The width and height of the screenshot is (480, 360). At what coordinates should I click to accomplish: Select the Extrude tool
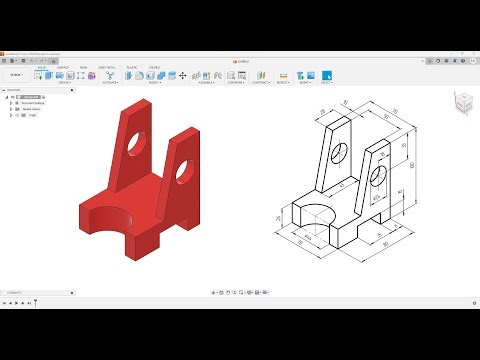coord(49,75)
